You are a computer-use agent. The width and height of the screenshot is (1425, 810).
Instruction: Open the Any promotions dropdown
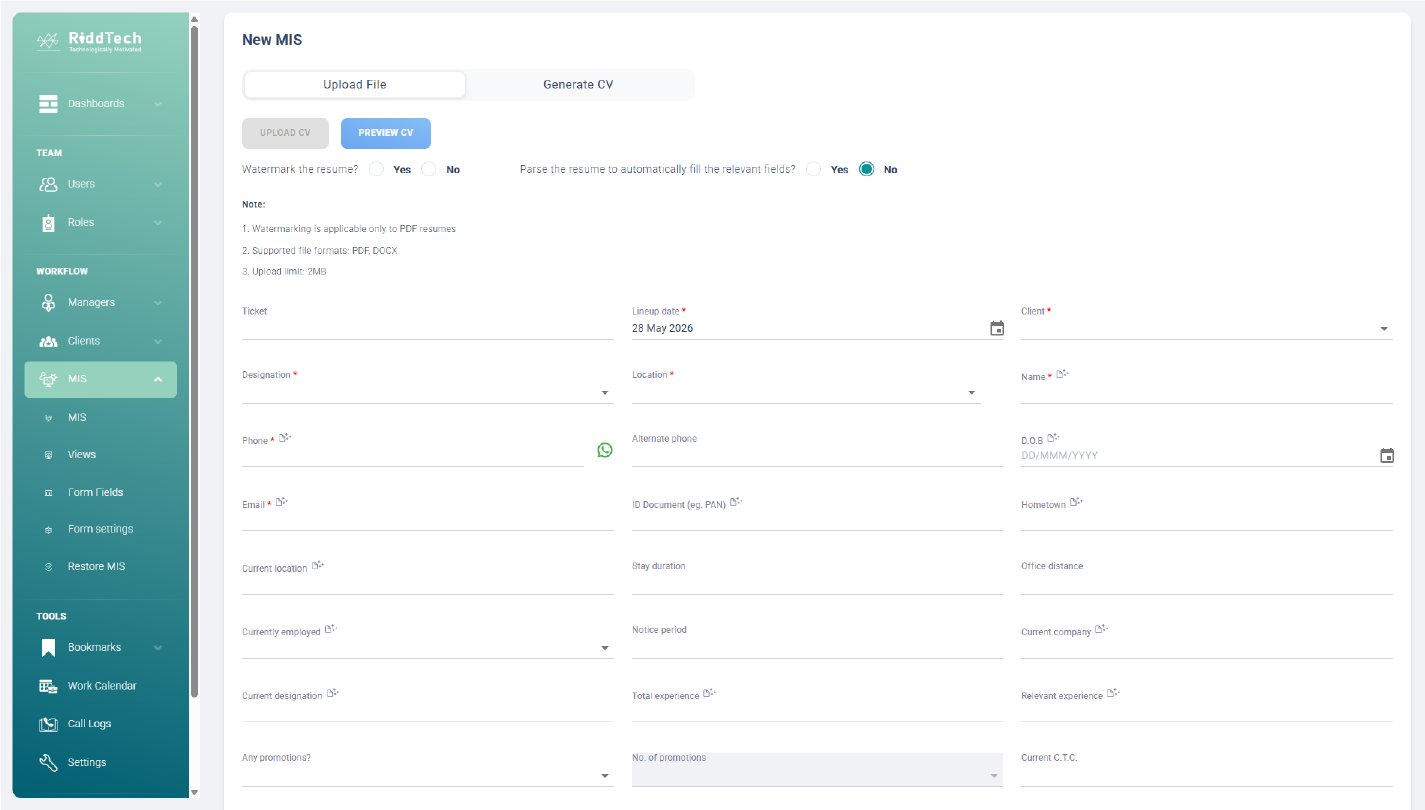click(427, 775)
